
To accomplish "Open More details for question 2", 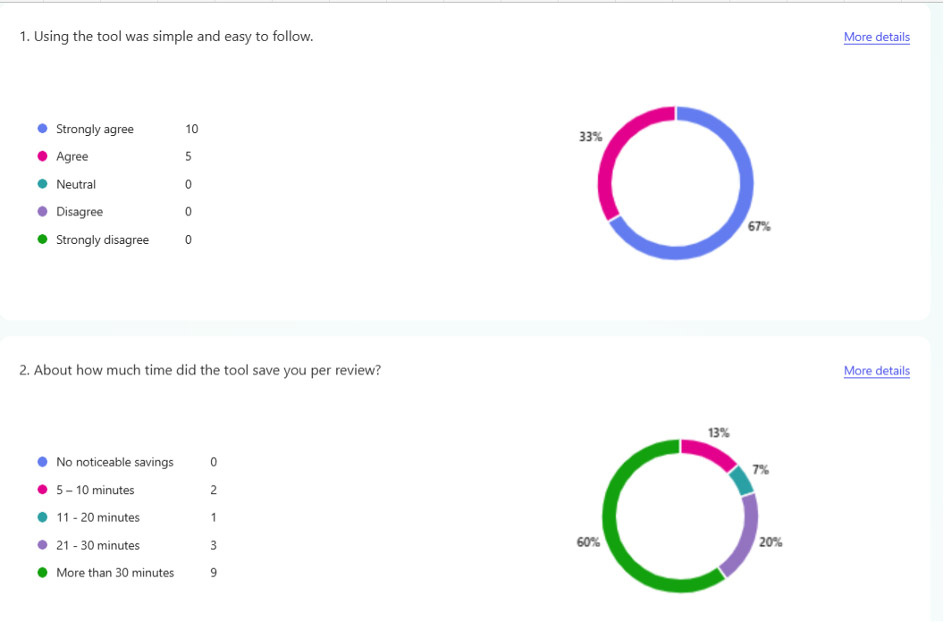I will click(876, 371).
